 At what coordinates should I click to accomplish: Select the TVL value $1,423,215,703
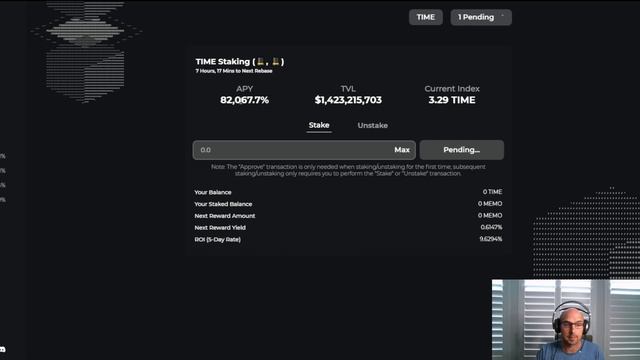(348, 100)
